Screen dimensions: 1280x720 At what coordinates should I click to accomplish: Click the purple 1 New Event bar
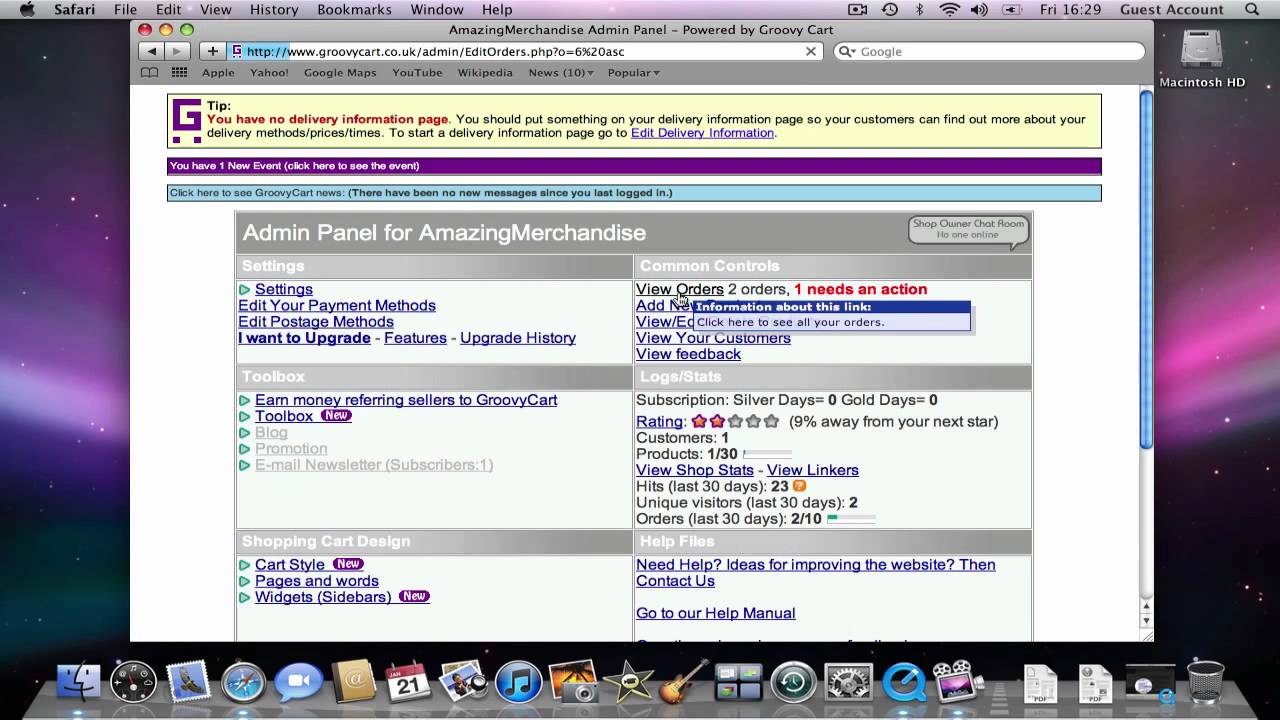coord(634,166)
